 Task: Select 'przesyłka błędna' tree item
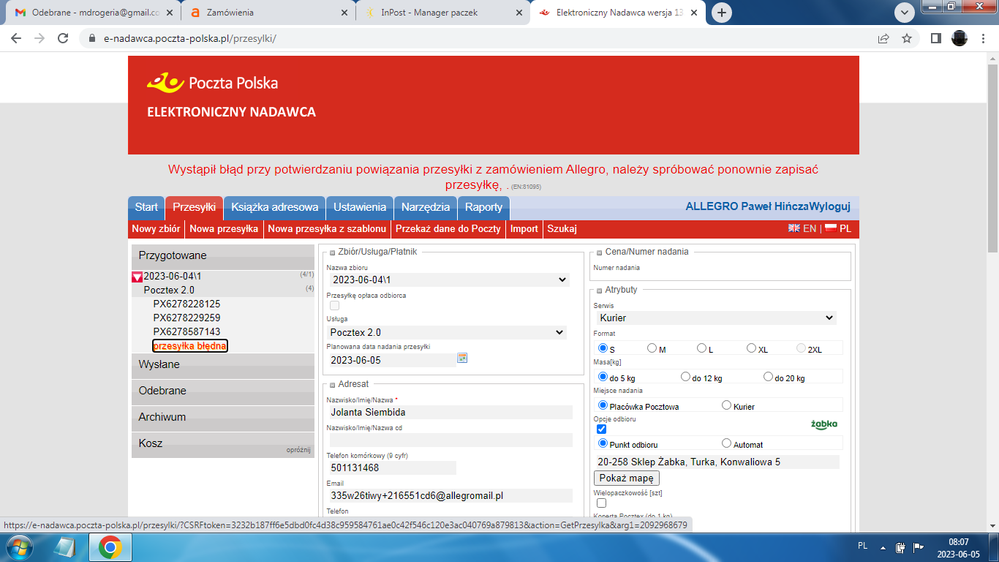190,346
